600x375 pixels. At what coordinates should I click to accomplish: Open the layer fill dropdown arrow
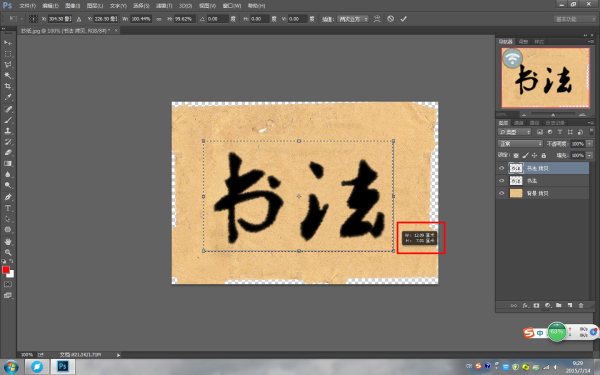click(x=589, y=155)
